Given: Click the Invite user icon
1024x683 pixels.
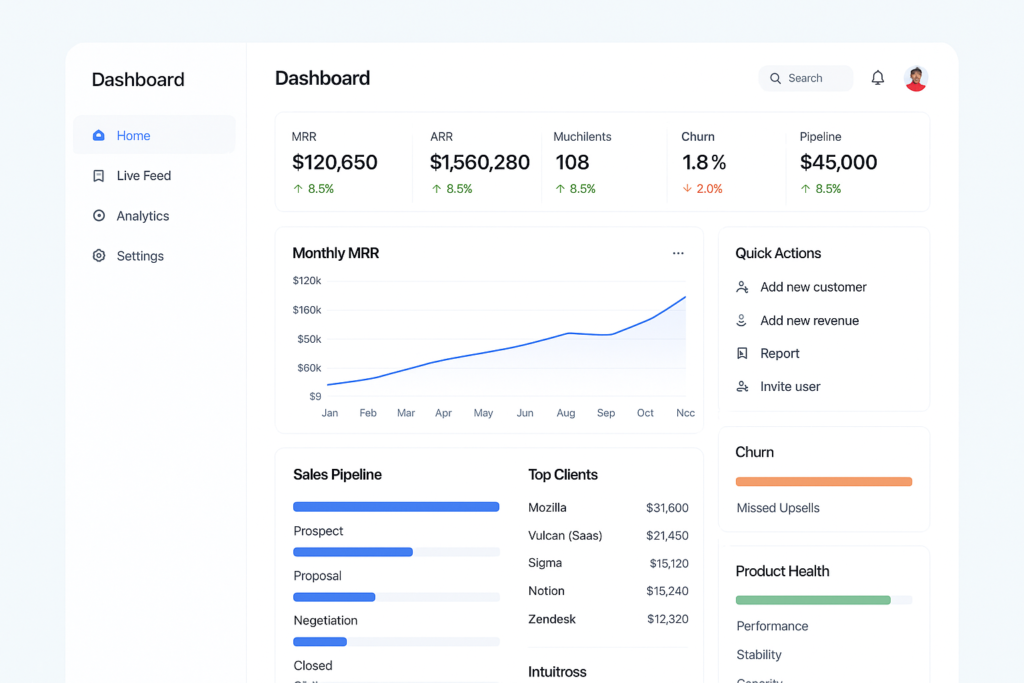Looking at the screenshot, I should tap(742, 387).
